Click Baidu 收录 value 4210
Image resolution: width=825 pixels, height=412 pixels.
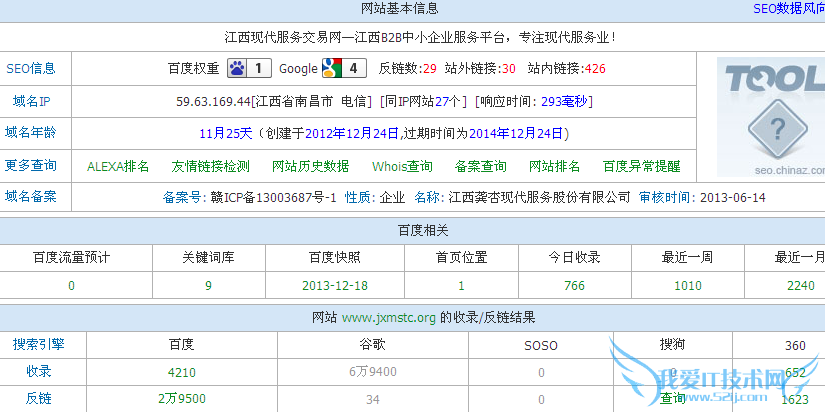(x=182, y=373)
